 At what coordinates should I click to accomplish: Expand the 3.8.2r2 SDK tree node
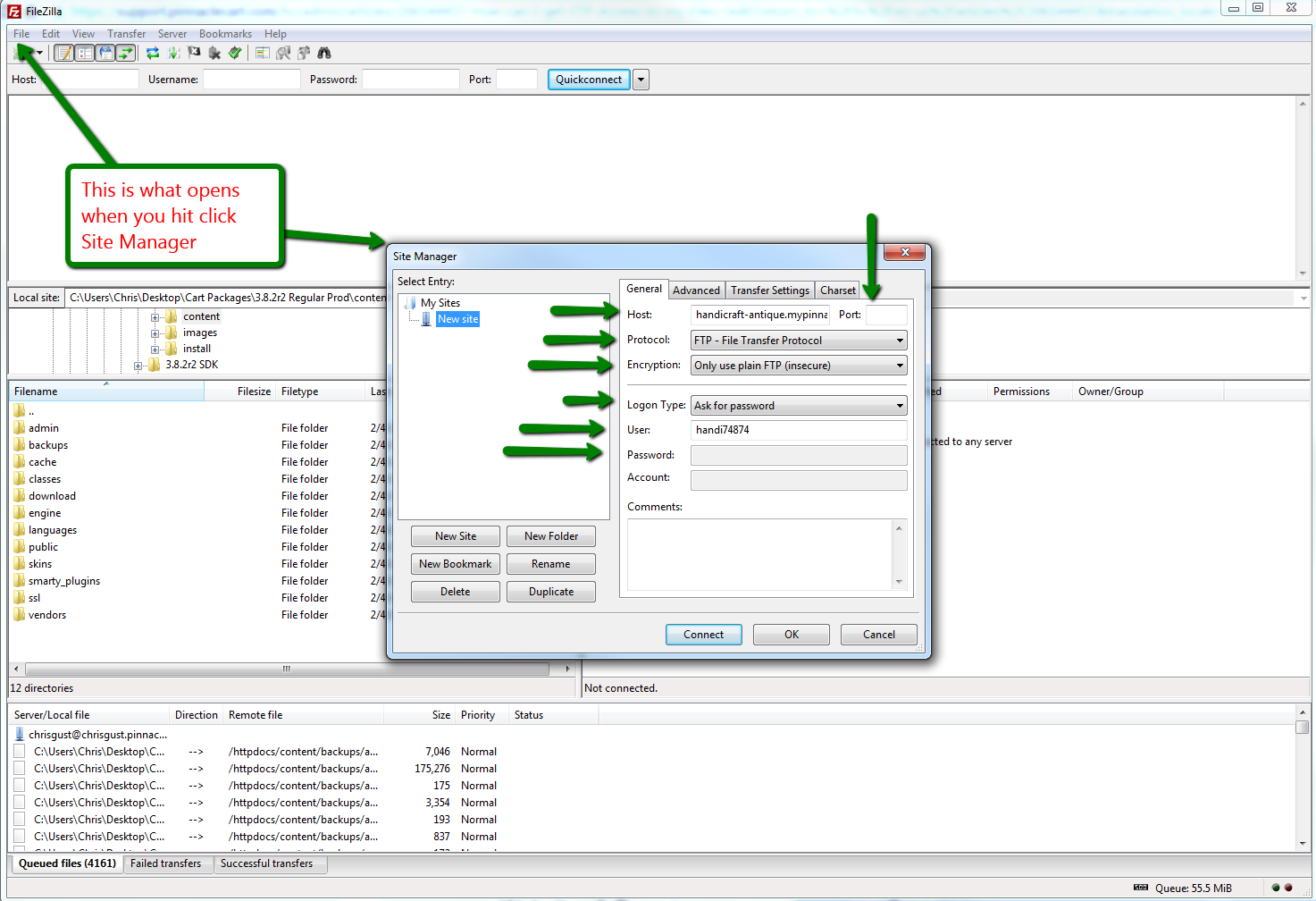138,366
